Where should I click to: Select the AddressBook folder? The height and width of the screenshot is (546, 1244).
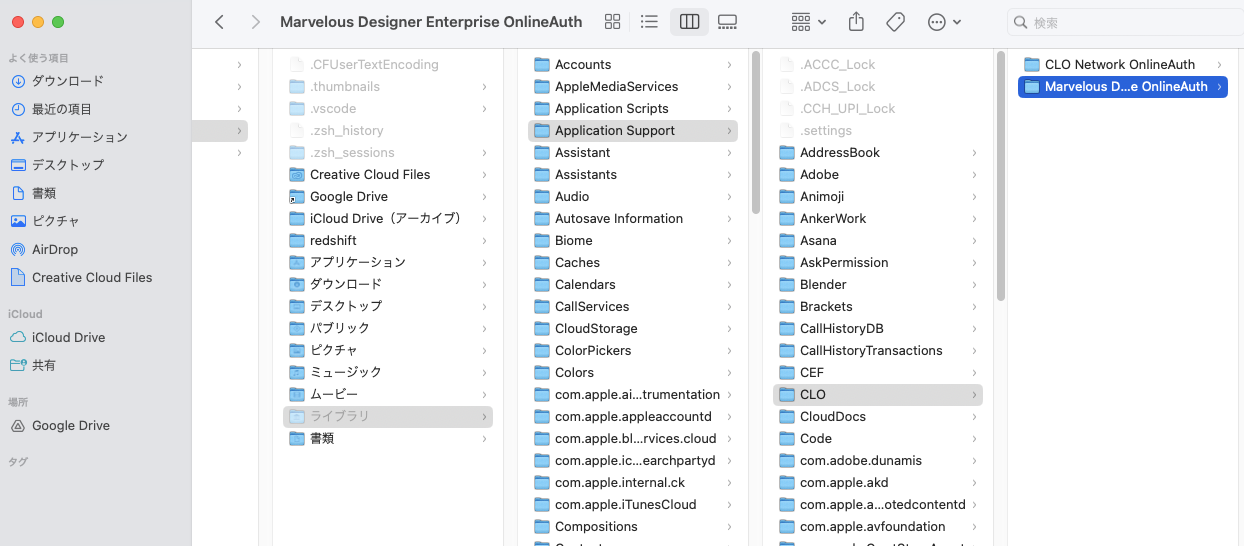[878, 152]
